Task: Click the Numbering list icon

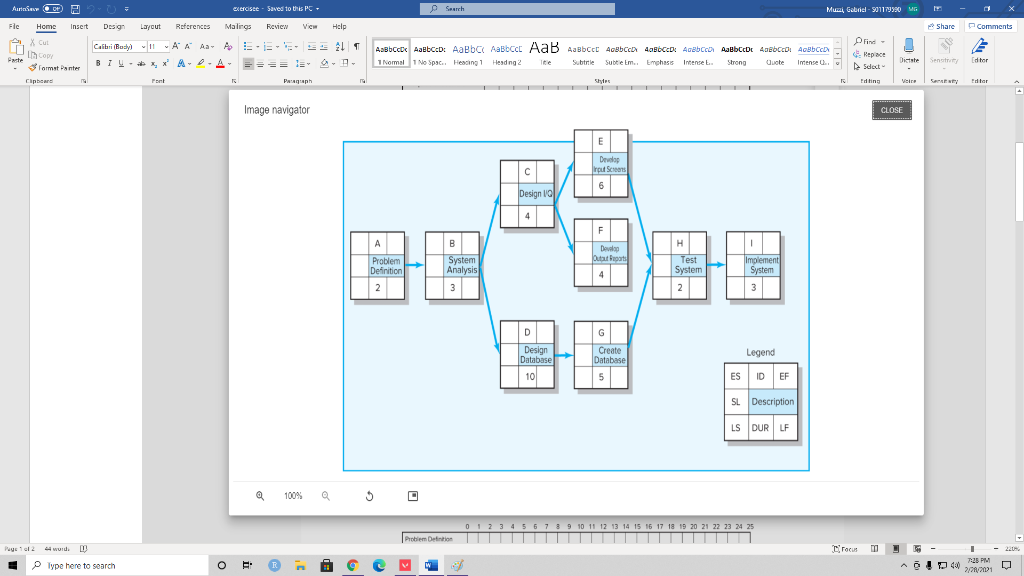Action: (x=268, y=46)
